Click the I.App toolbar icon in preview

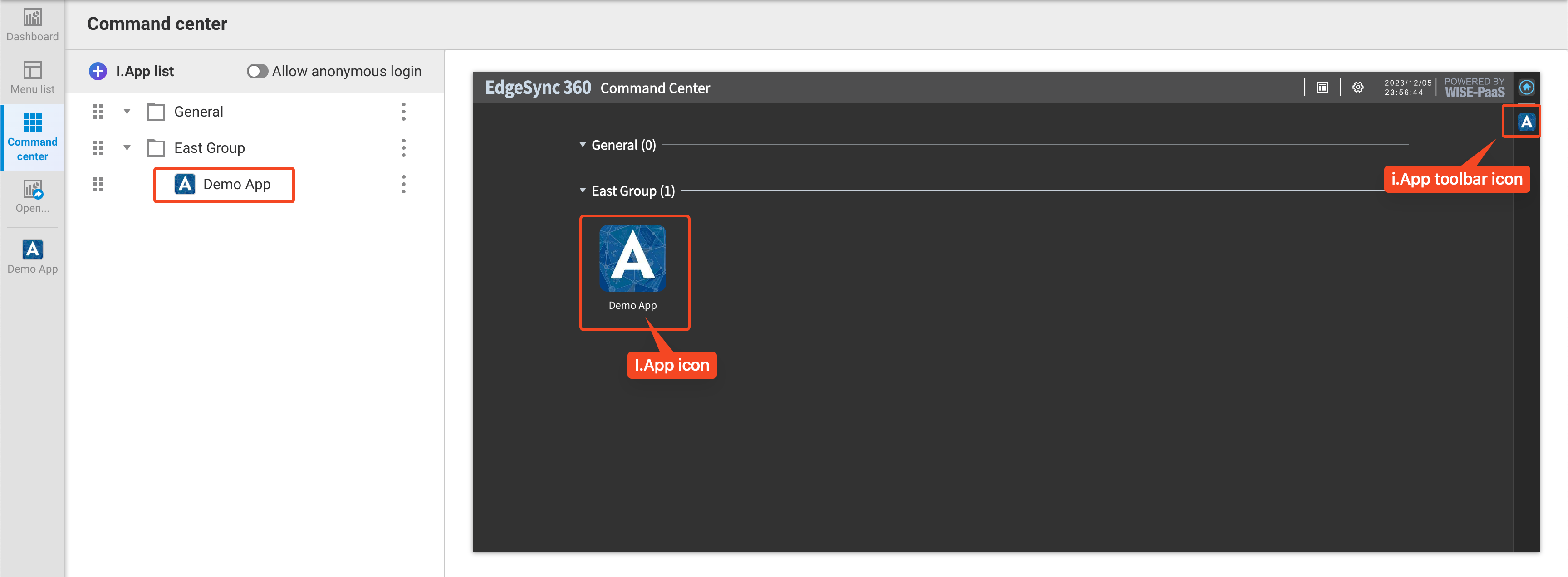(x=1526, y=122)
